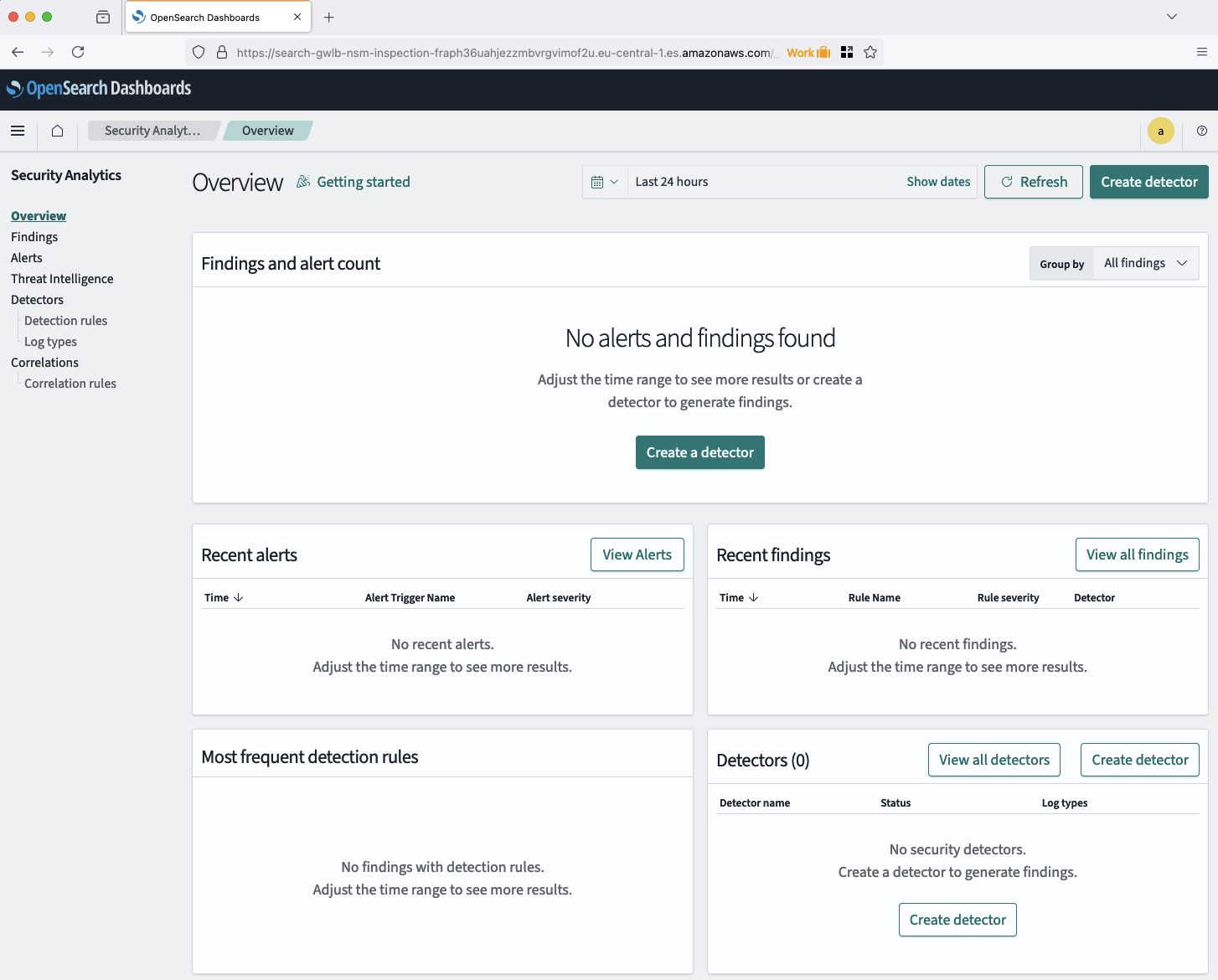Open the OpenSearch Dashboards navigation hamburger menu
The width and height of the screenshot is (1218, 980).
[x=18, y=131]
